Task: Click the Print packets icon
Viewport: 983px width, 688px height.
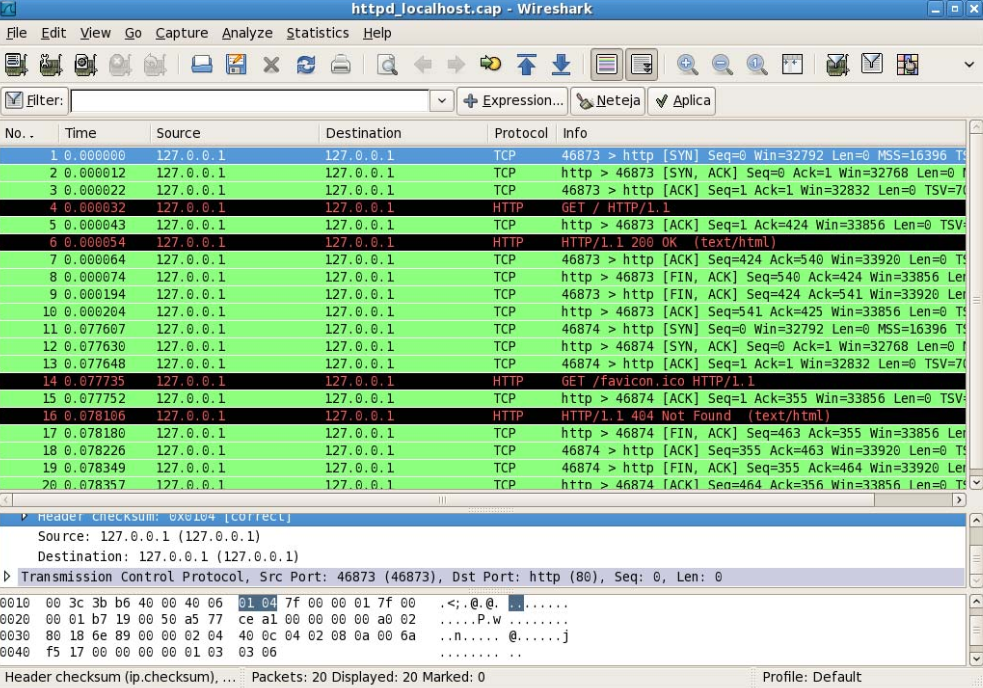Action: pyautogui.click(x=340, y=66)
